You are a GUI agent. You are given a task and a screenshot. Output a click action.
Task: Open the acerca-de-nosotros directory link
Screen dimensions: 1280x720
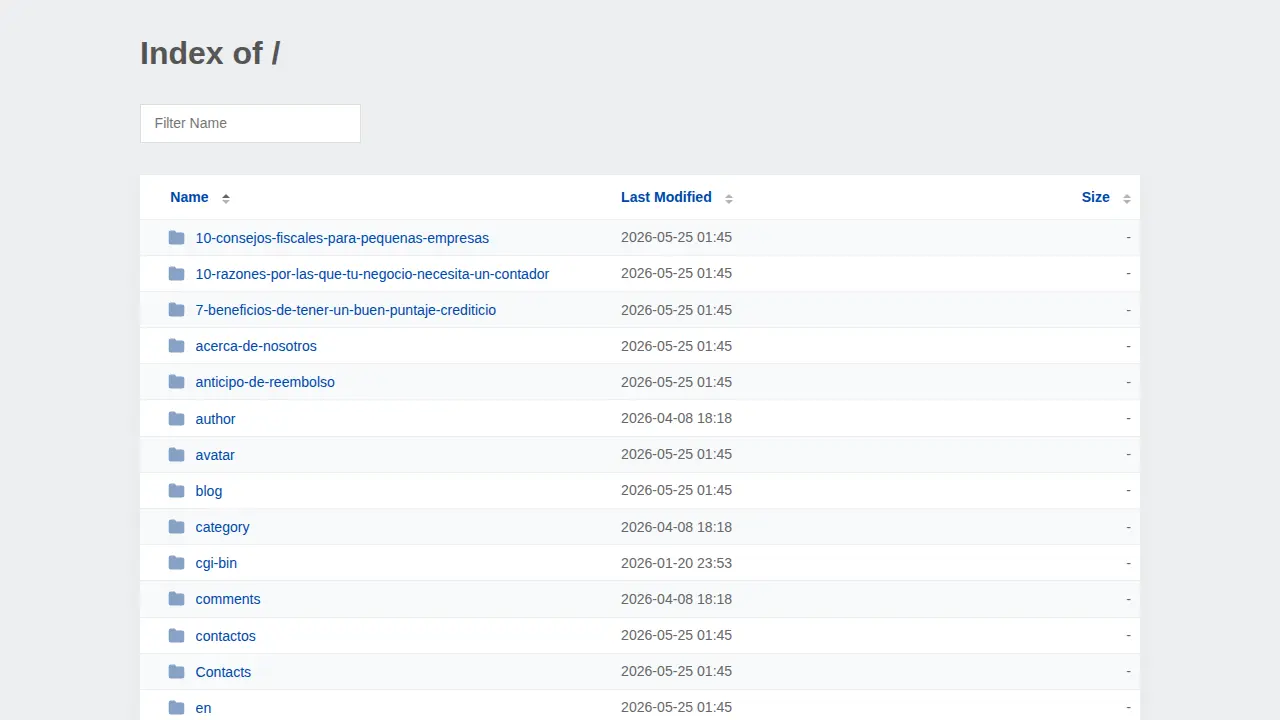point(256,346)
